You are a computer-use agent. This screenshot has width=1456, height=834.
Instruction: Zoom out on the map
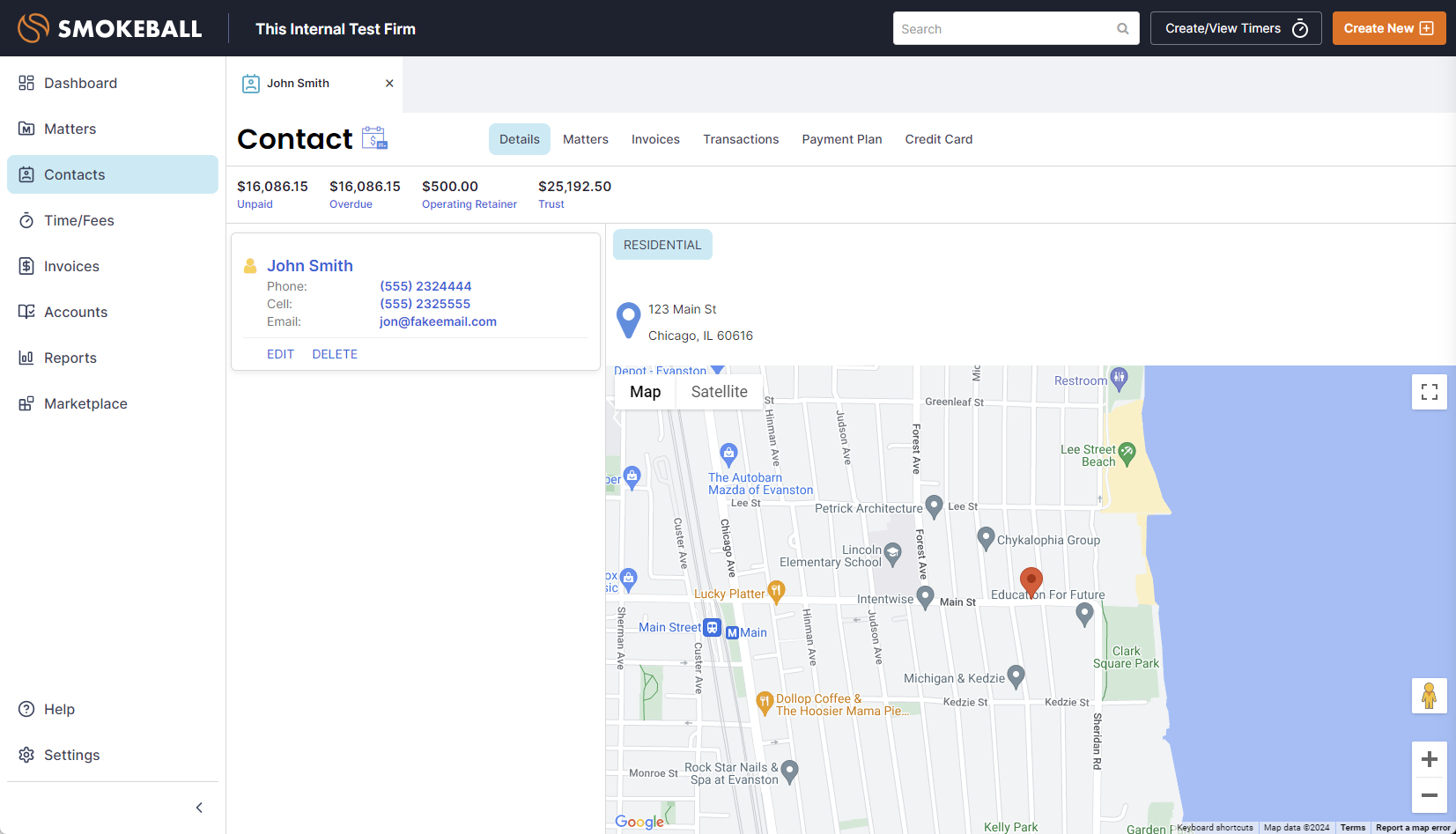click(1430, 795)
